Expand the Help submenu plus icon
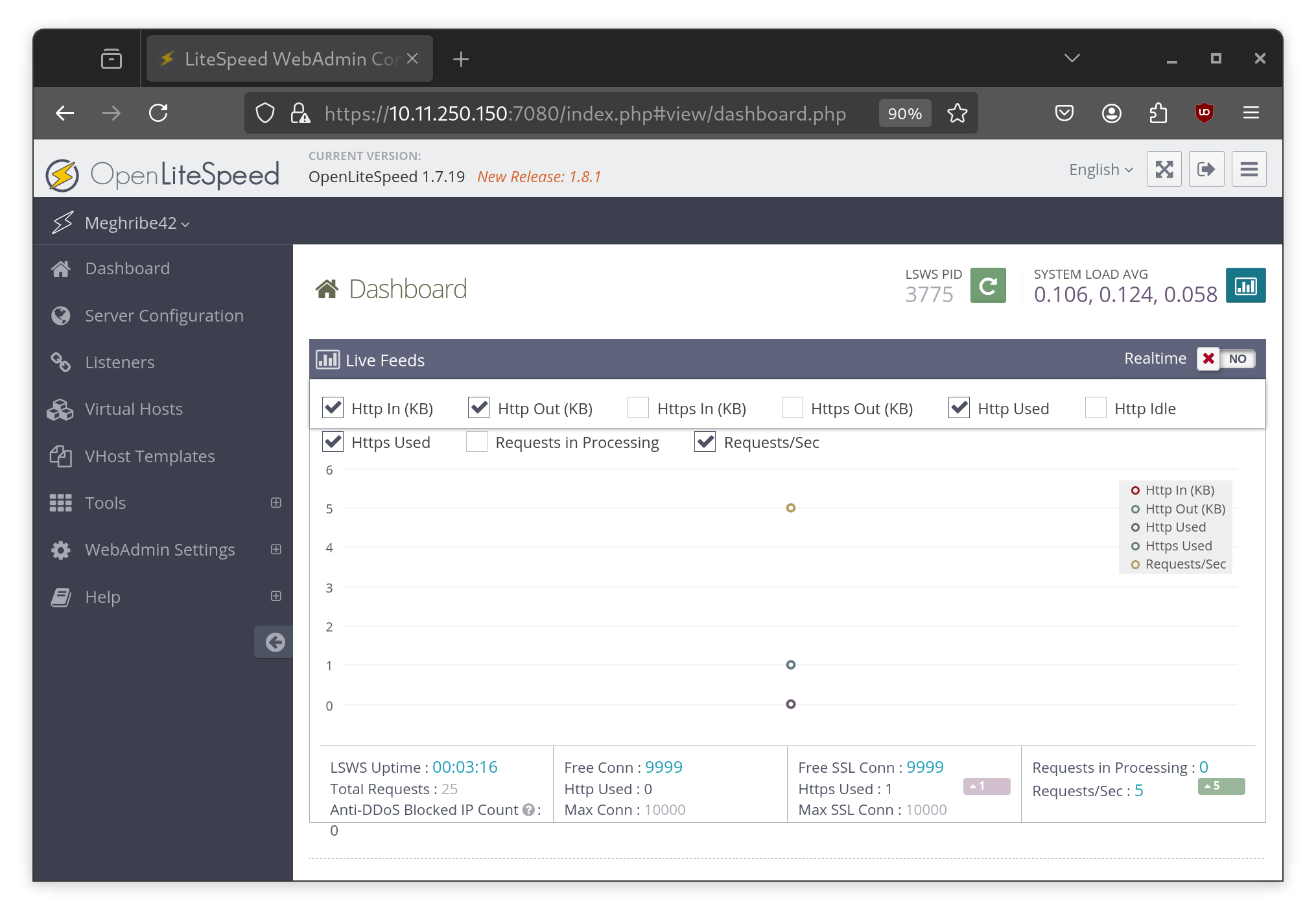1316x918 pixels. coord(276,596)
